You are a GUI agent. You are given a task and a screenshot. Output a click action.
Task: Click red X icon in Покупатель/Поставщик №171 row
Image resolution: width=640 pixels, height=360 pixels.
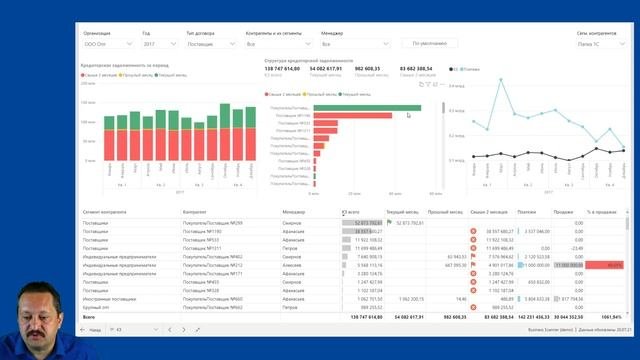[x=473, y=273]
